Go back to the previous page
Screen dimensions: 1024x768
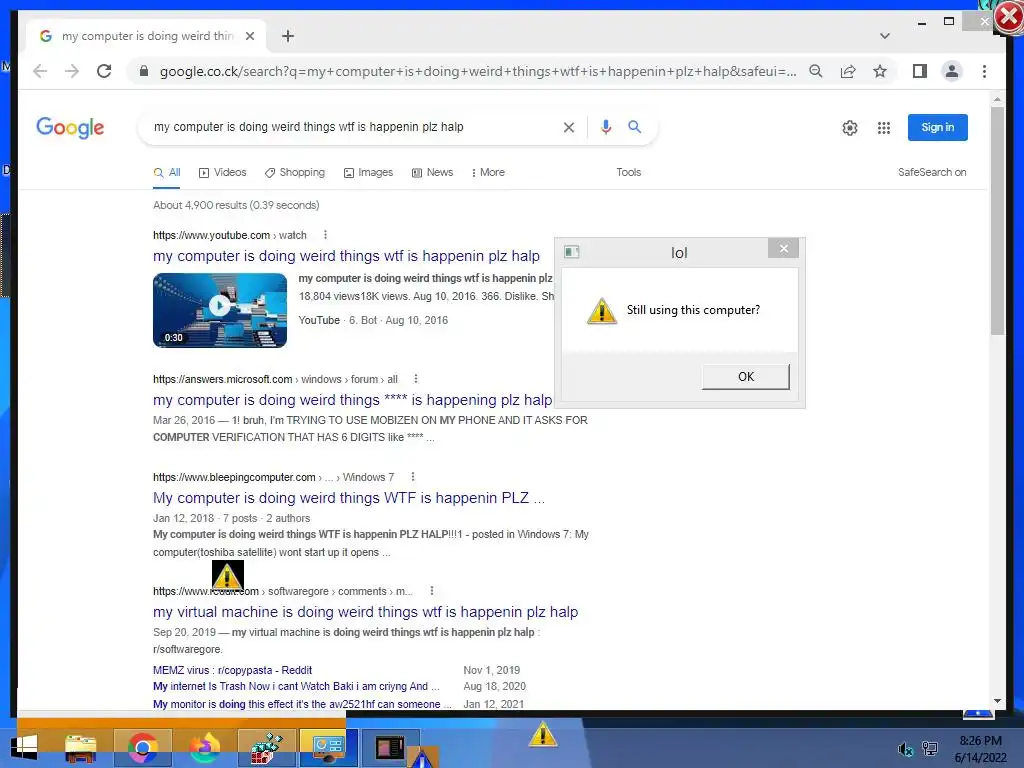pos(40,71)
